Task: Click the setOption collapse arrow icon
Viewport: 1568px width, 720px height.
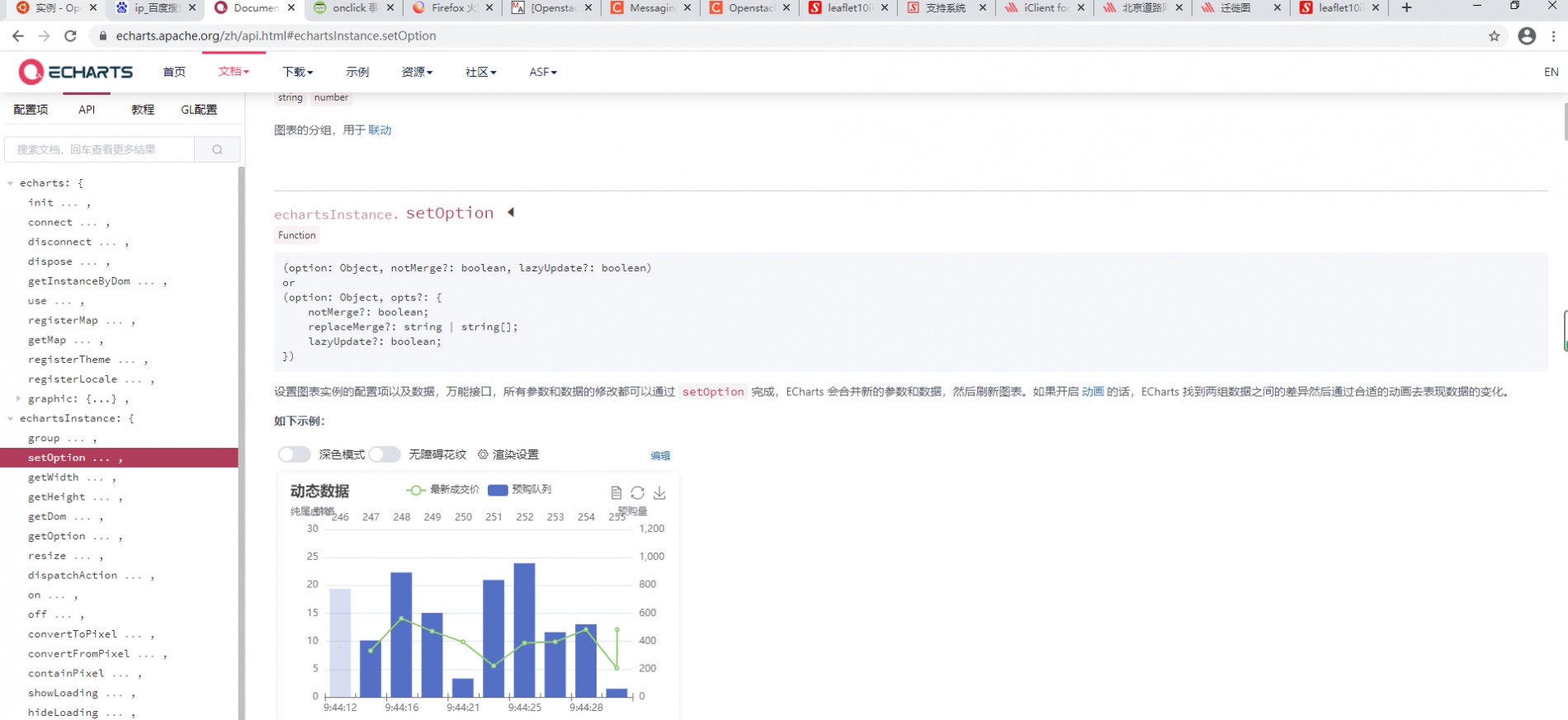Action: [x=511, y=213]
